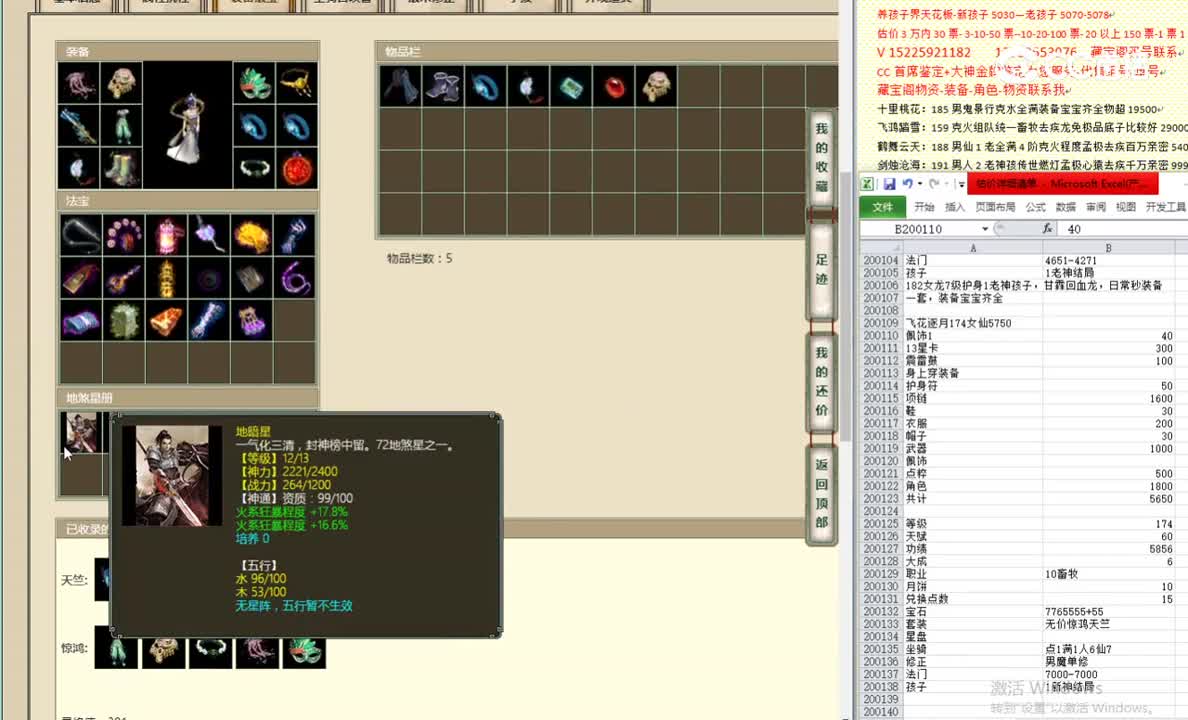Click the Excel Save icon
Viewport: 1188px width, 720px height.
(x=889, y=183)
